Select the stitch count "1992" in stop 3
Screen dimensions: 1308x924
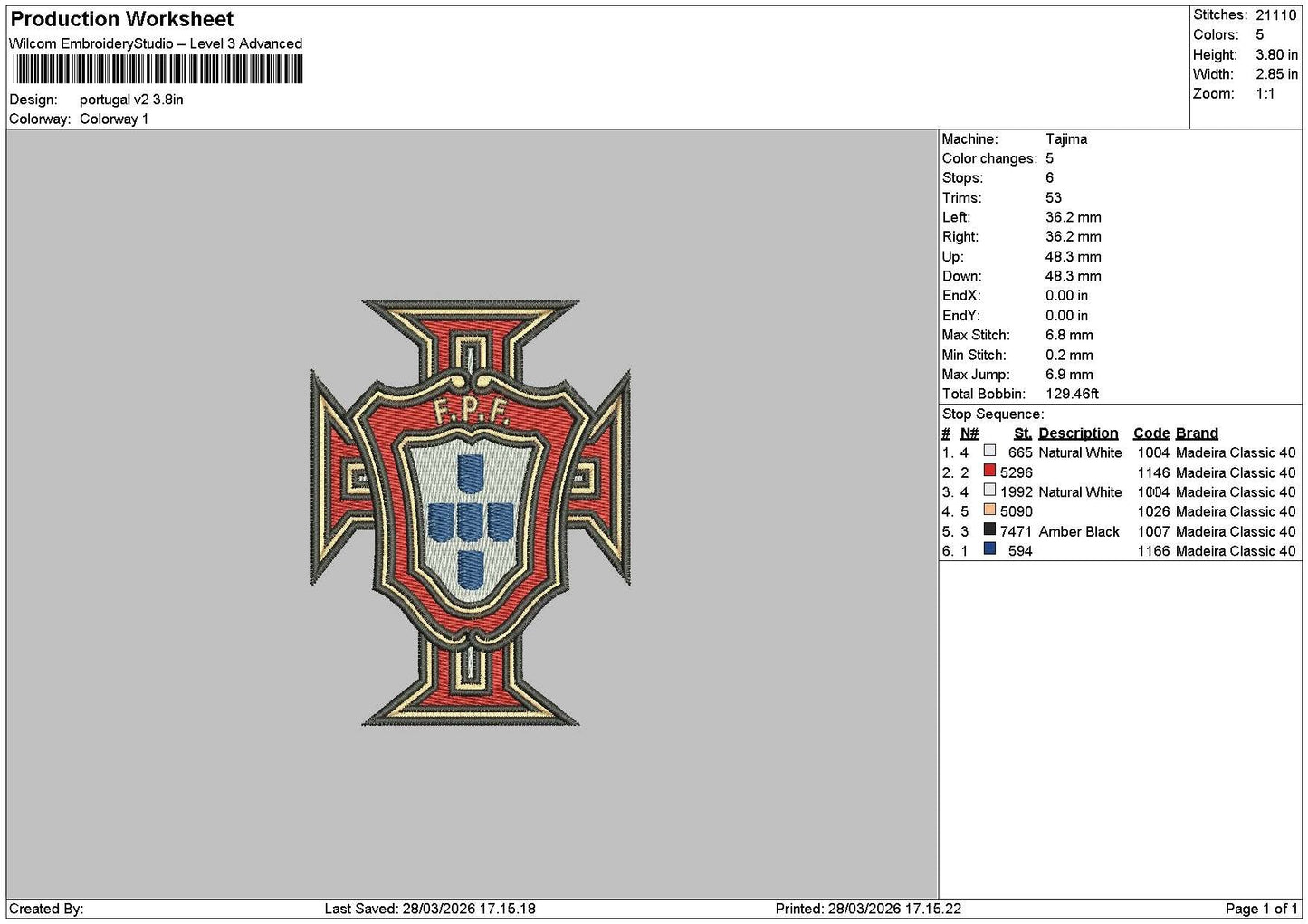tap(1017, 492)
